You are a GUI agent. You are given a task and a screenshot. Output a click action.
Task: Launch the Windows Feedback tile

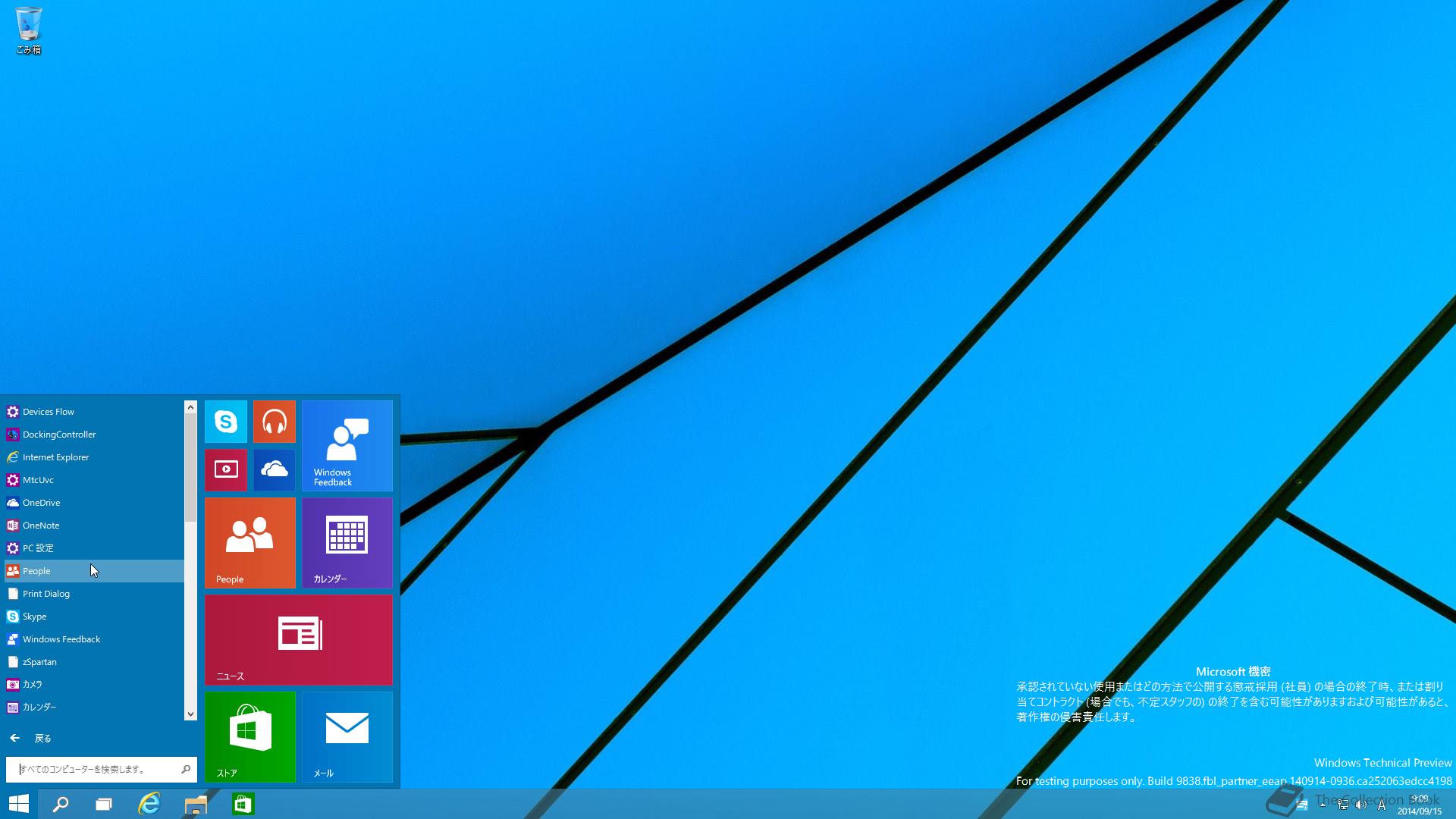pyautogui.click(x=347, y=446)
